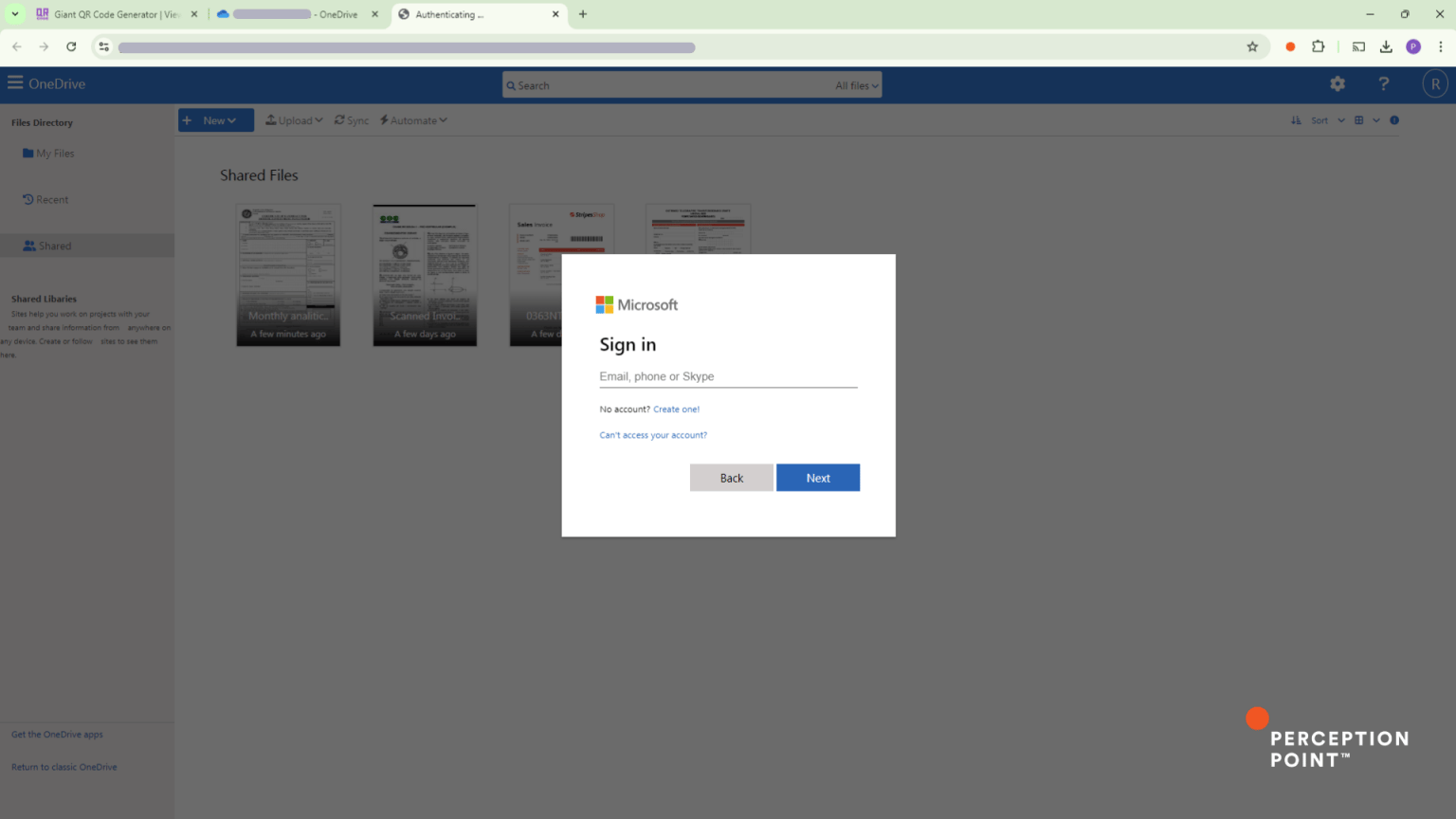Image resolution: width=1456 pixels, height=819 pixels.
Task: Open Recent in sidebar
Action: tap(45, 200)
